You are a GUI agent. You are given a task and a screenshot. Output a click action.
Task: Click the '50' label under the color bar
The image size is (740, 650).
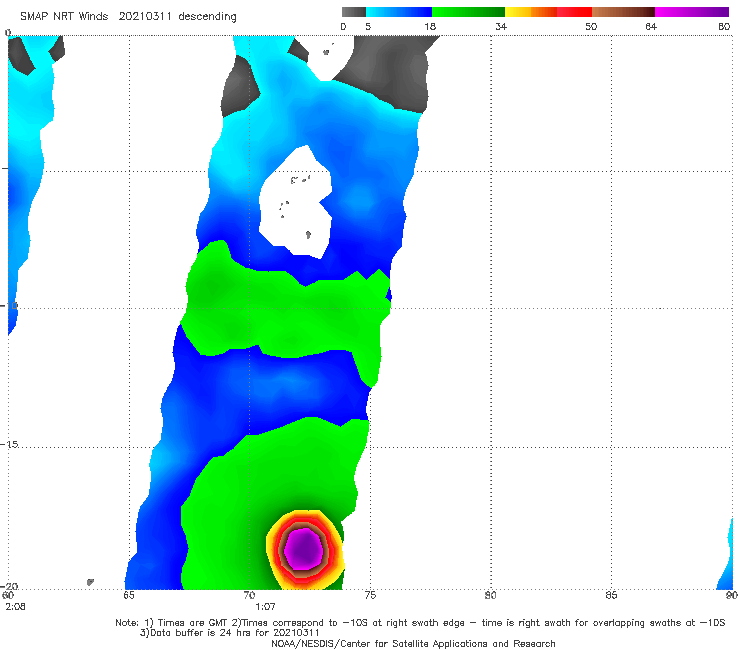(591, 27)
